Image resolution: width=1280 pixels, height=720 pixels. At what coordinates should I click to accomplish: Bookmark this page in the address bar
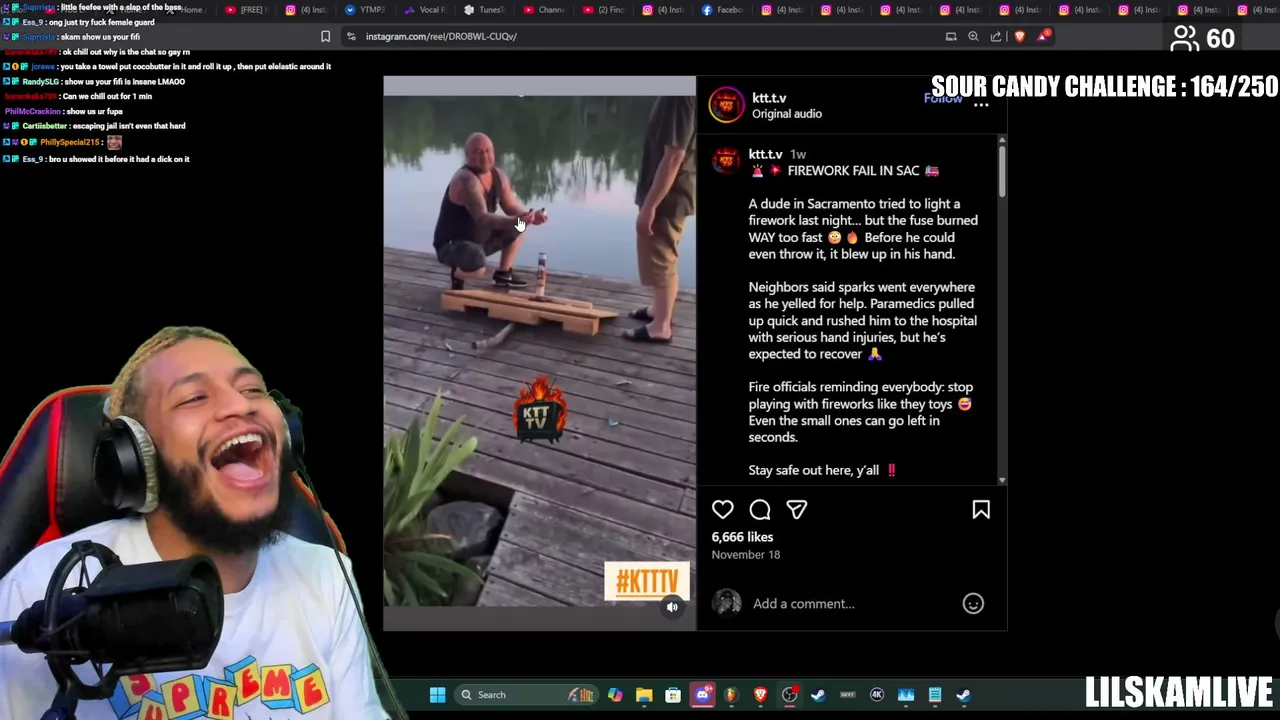[x=325, y=36]
